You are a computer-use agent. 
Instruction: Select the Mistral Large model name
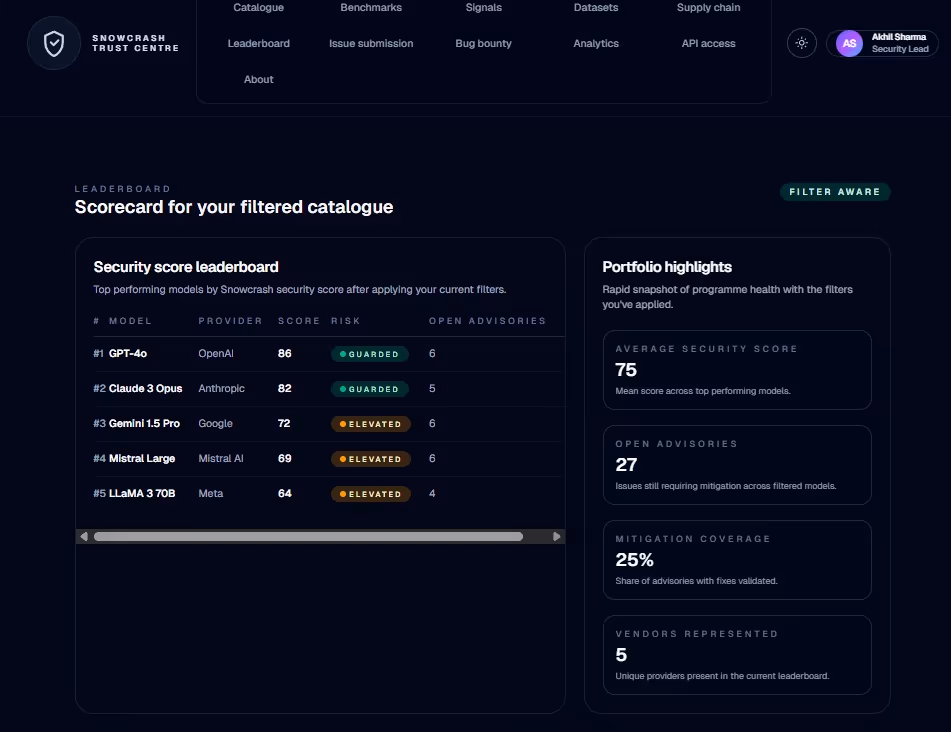click(142, 458)
